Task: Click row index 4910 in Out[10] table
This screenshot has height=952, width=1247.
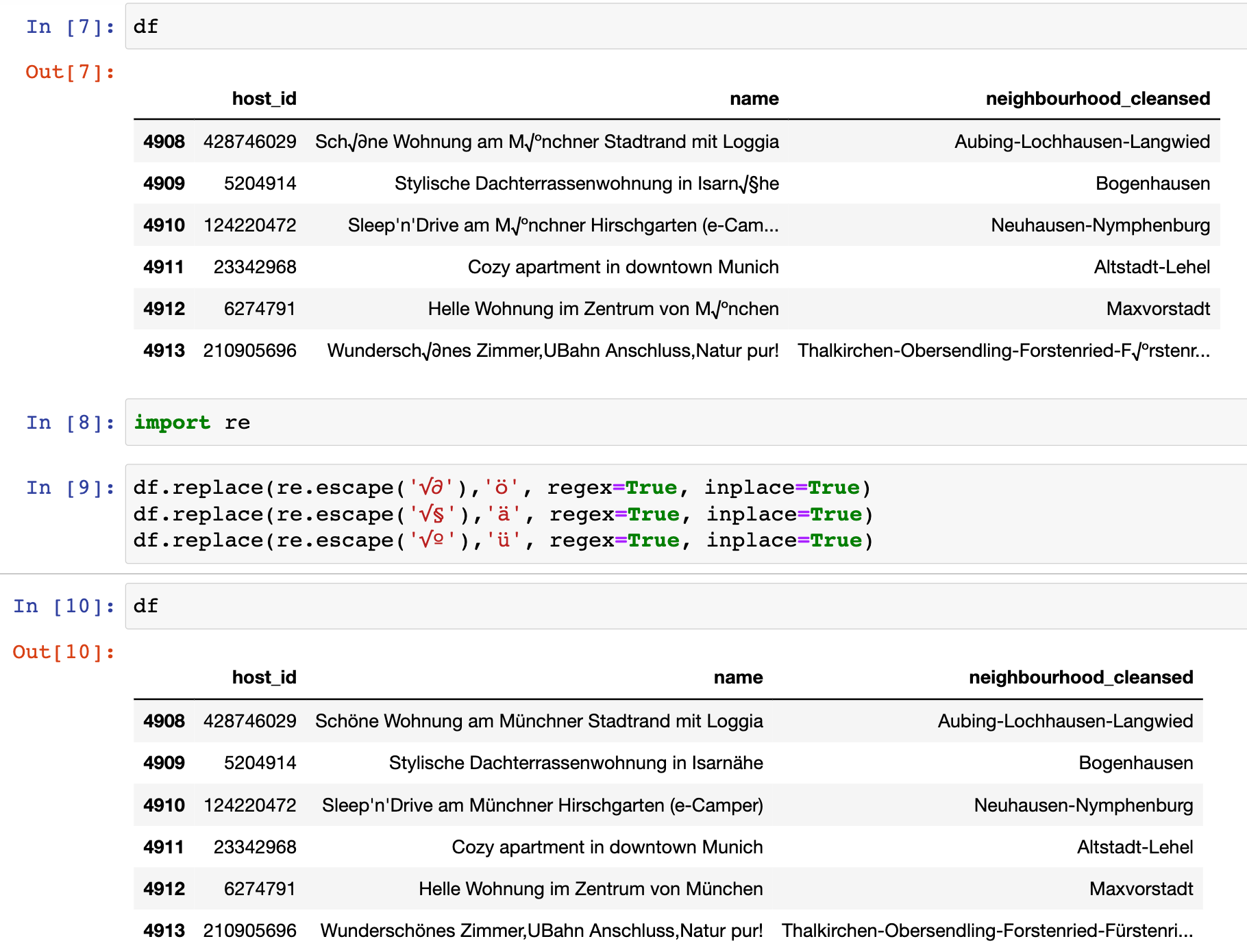Action: point(164,805)
